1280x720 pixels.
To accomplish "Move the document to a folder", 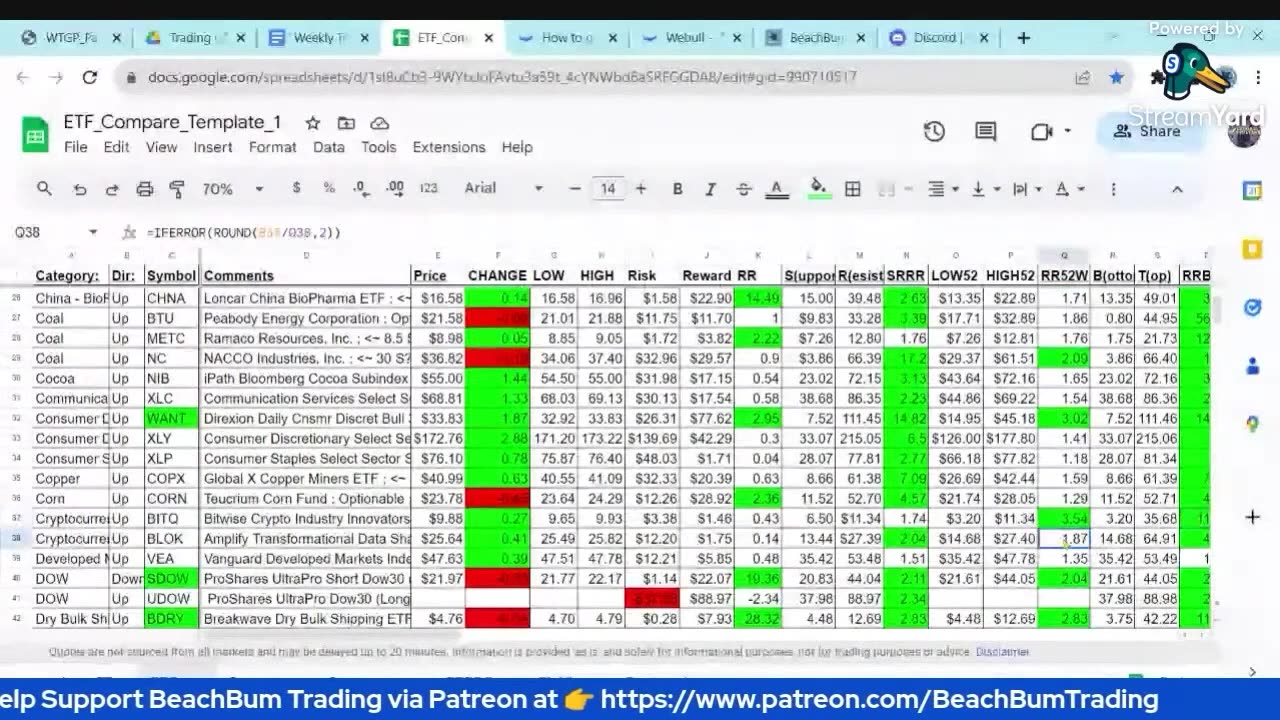I will 346,123.
